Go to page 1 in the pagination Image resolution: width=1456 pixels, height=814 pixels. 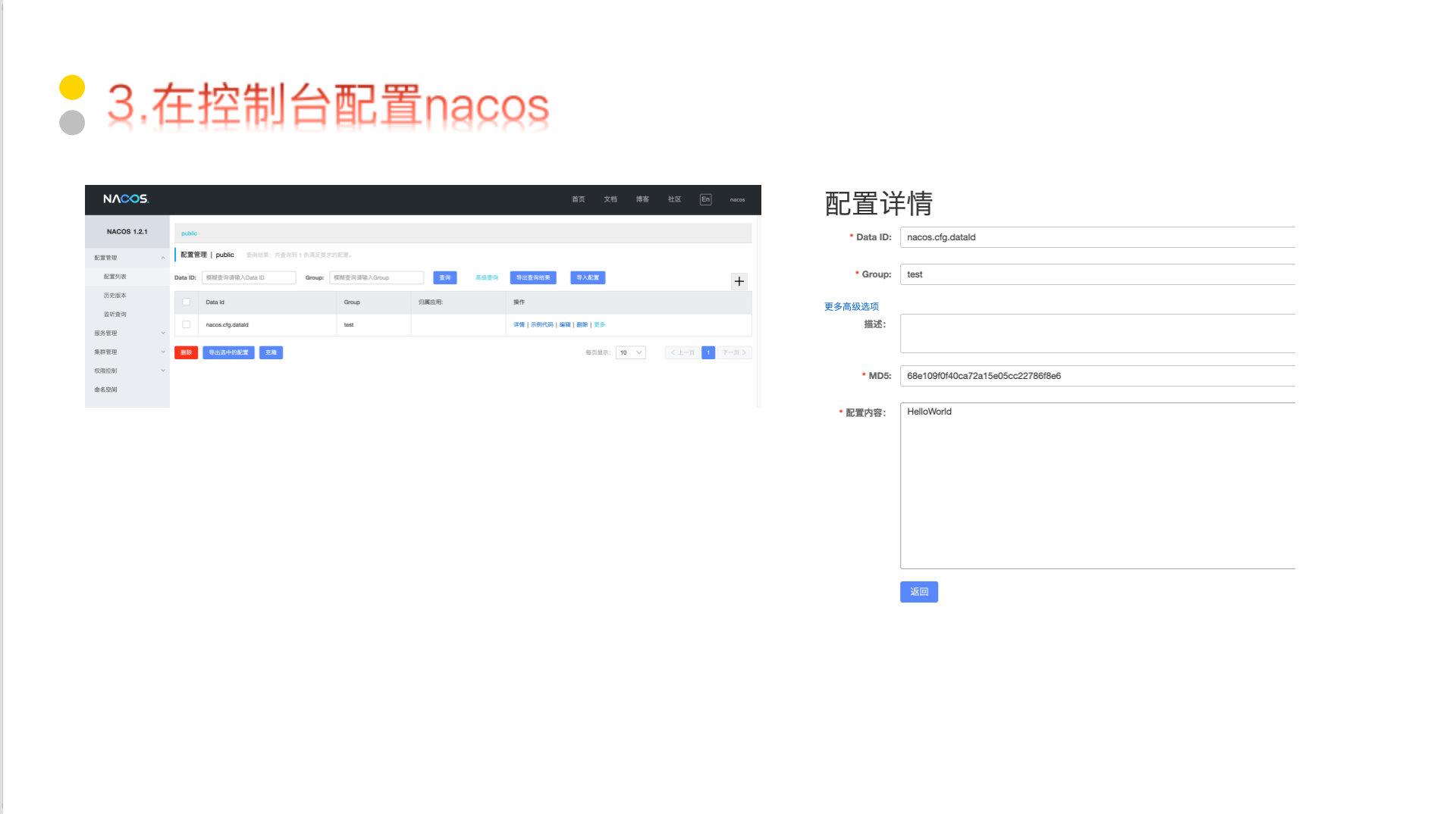[708, 352]
